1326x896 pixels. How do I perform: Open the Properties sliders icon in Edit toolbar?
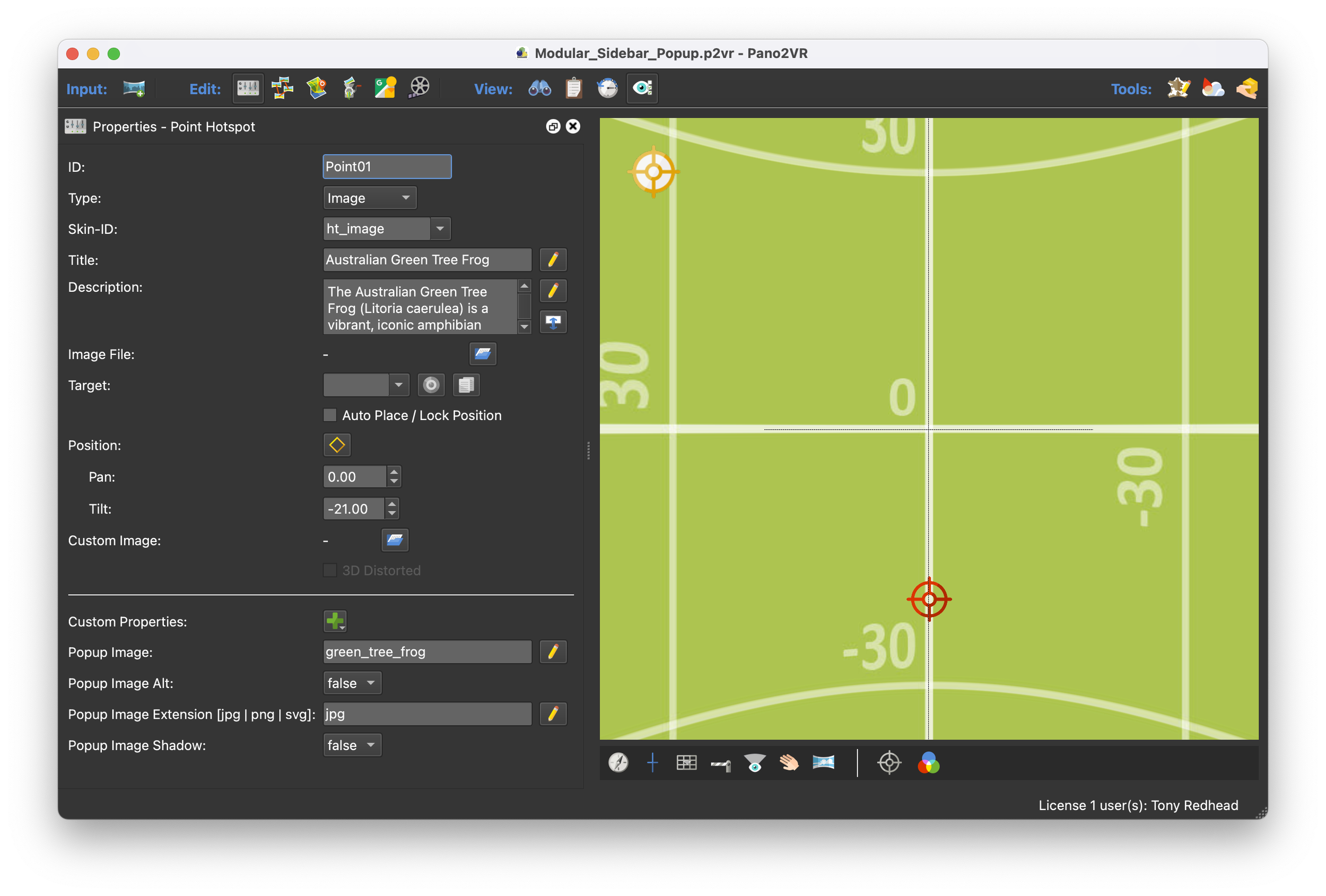(x=248, y=89)
